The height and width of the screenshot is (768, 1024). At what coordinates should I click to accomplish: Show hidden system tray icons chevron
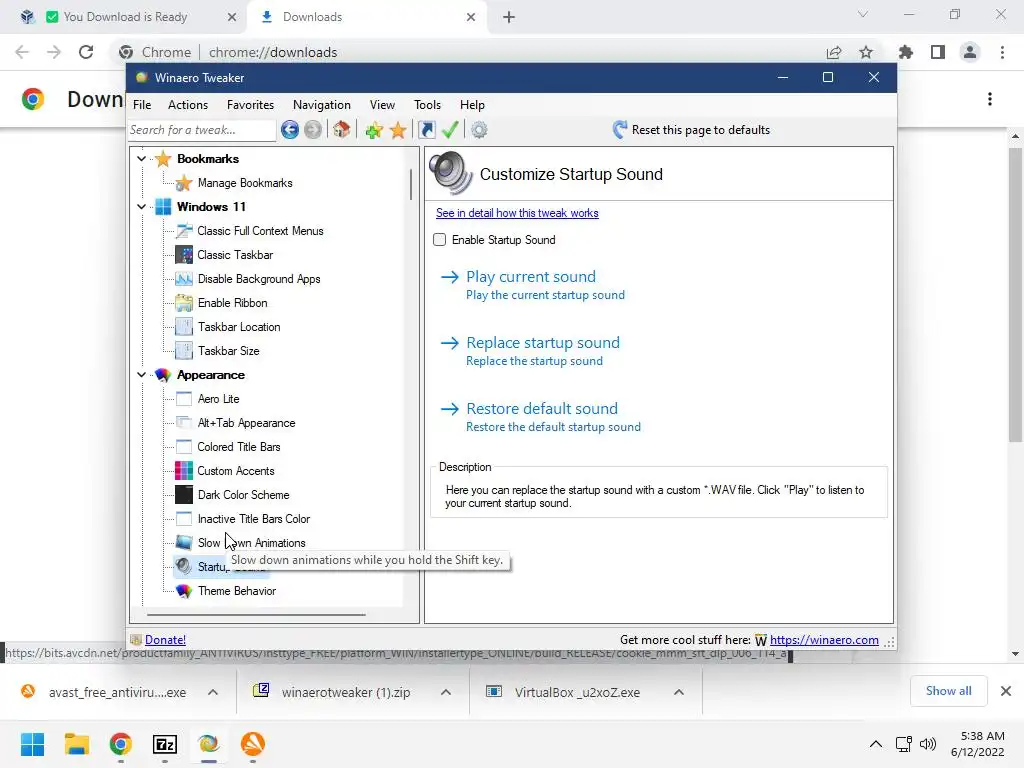[x=876, y=744]
